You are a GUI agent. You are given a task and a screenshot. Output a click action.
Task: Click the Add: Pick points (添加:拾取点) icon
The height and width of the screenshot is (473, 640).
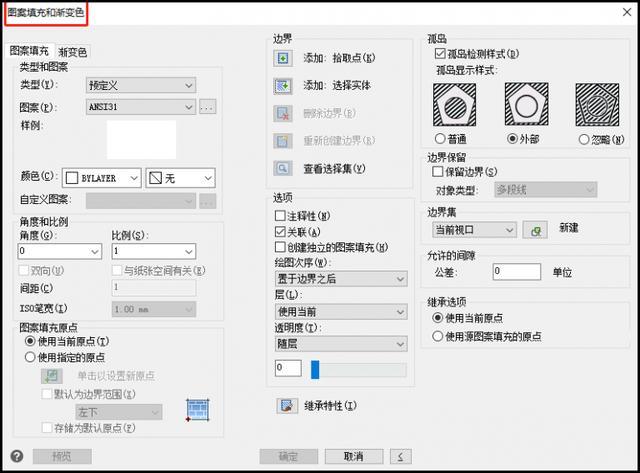283,59
